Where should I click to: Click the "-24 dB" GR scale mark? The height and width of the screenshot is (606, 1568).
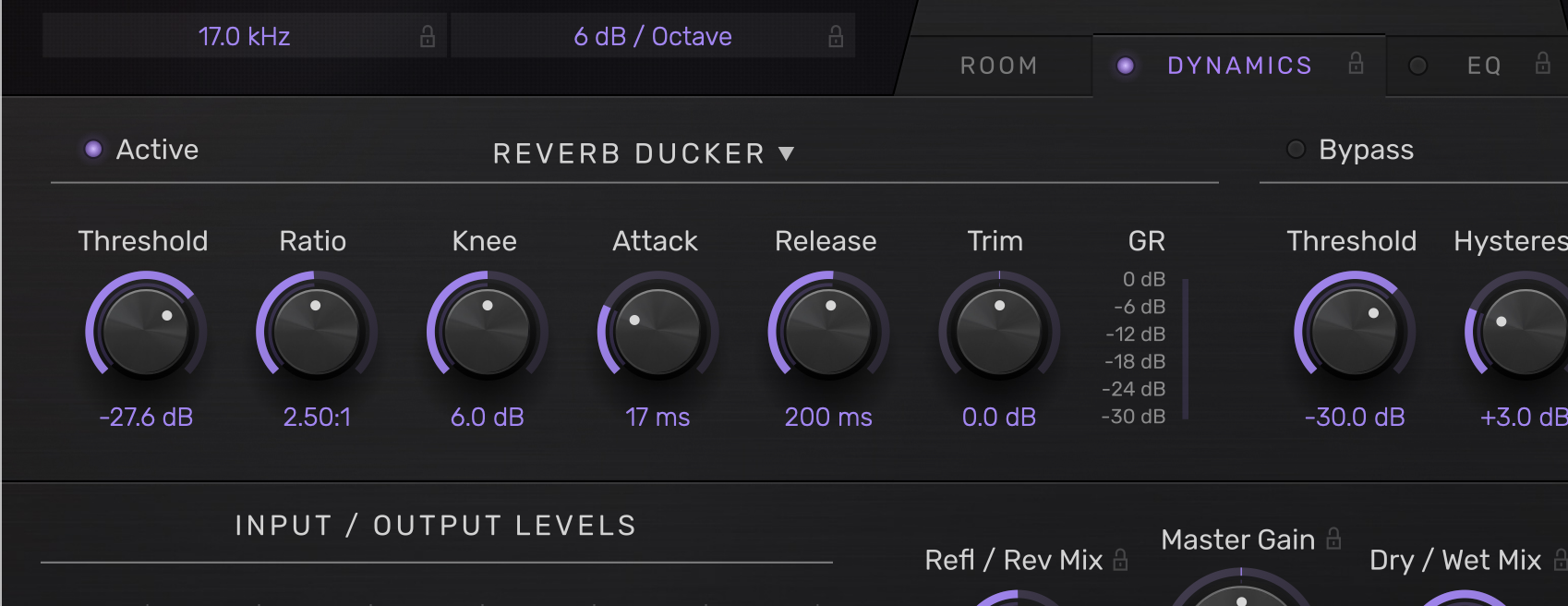tap(1133, 389)
